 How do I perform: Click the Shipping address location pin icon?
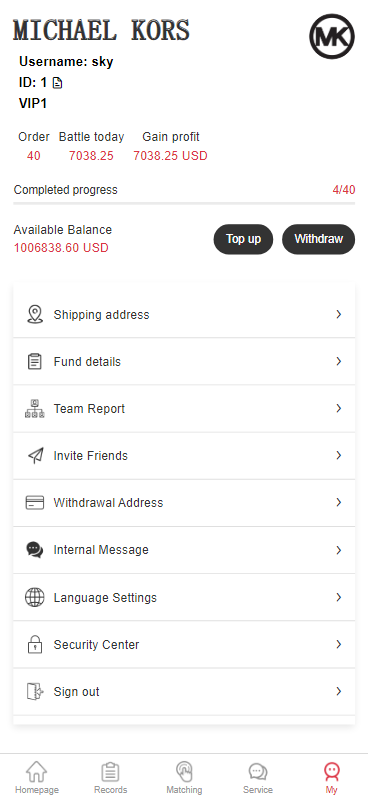coord(35,315)
